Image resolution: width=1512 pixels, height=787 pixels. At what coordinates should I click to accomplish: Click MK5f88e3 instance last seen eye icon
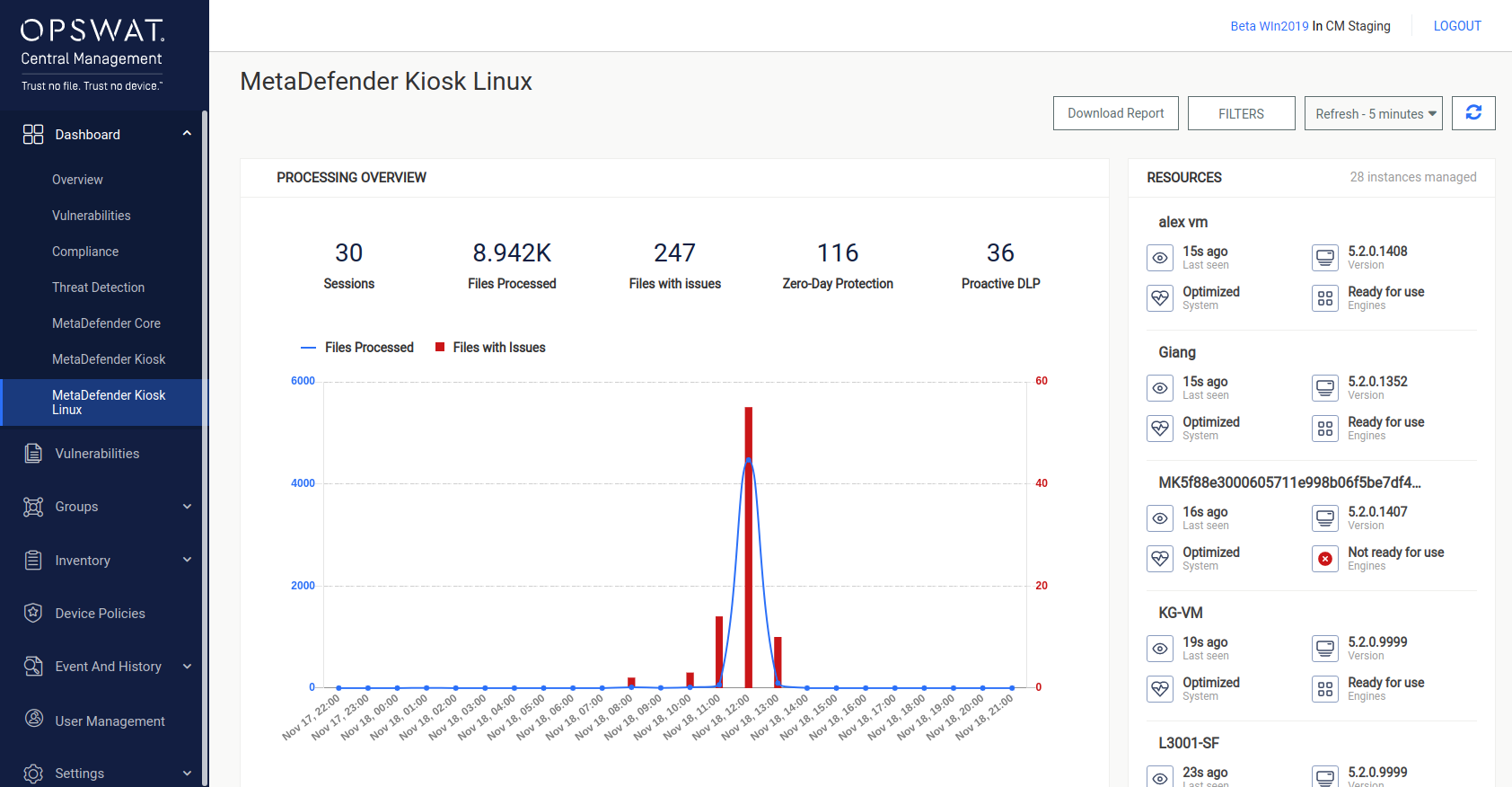[1160, 518]
